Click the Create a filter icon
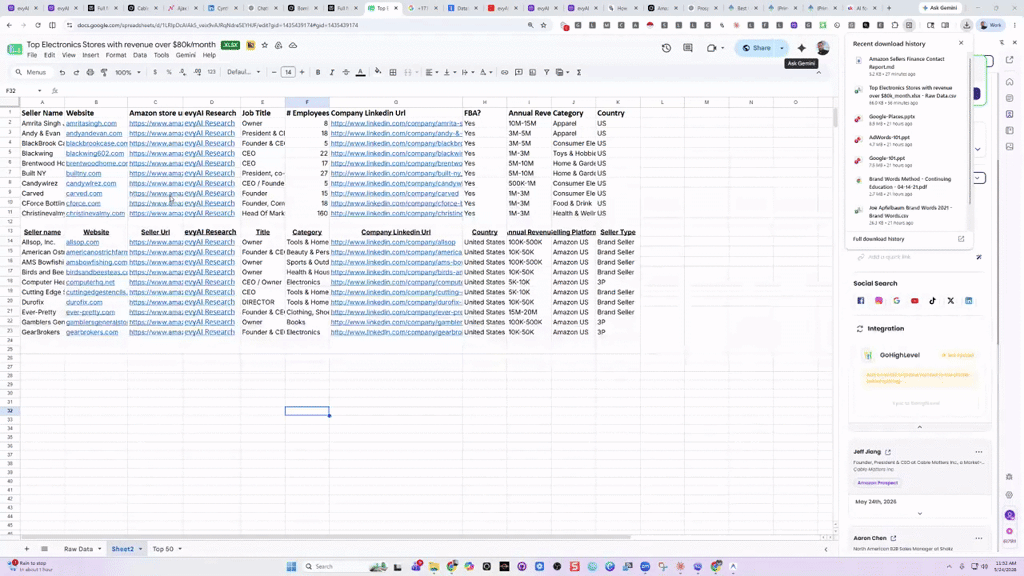This screenshot has width=1024, height=576. pyautogui.click(x=547, y=72)
